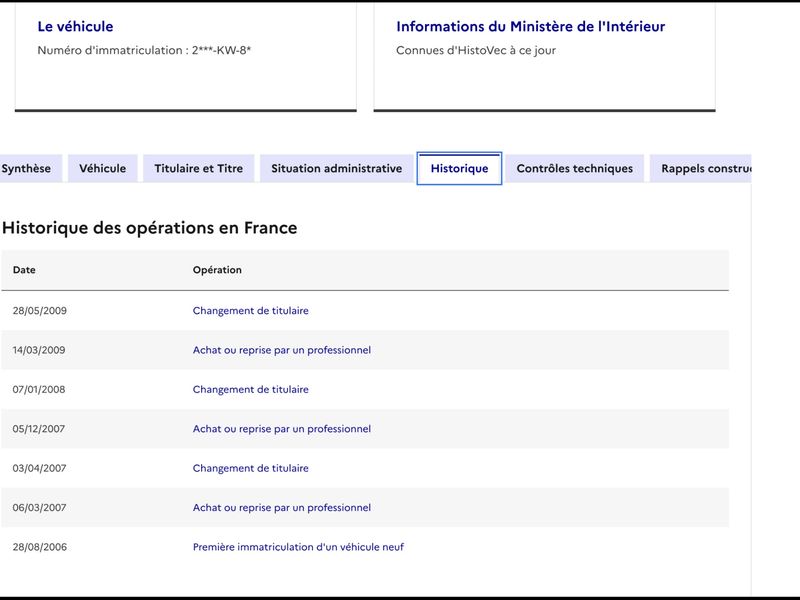Click Achat ou reprise entry from 05/12/2007

tap(282, 429)
